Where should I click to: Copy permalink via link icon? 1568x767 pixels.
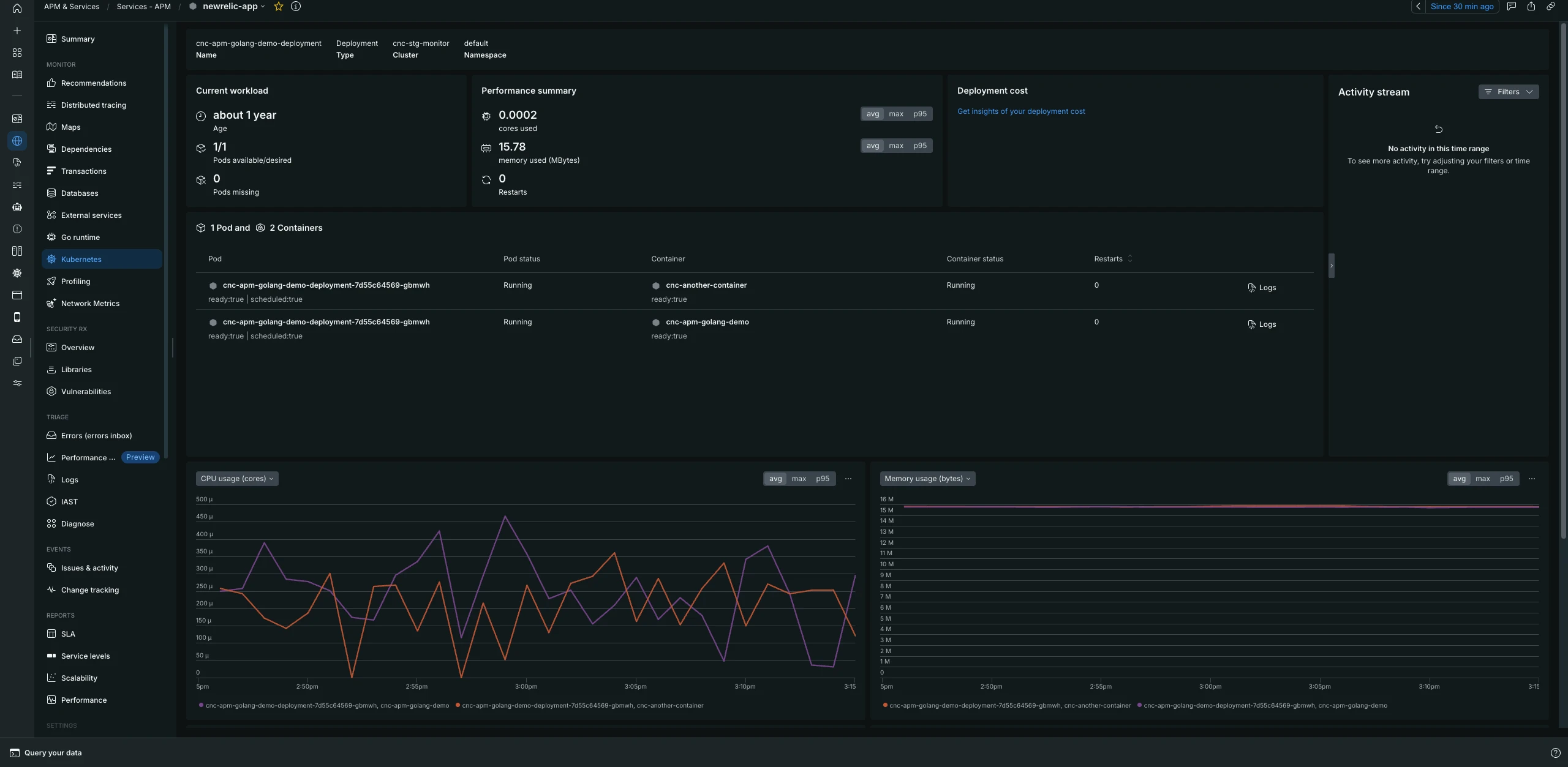pos(1551,6)
